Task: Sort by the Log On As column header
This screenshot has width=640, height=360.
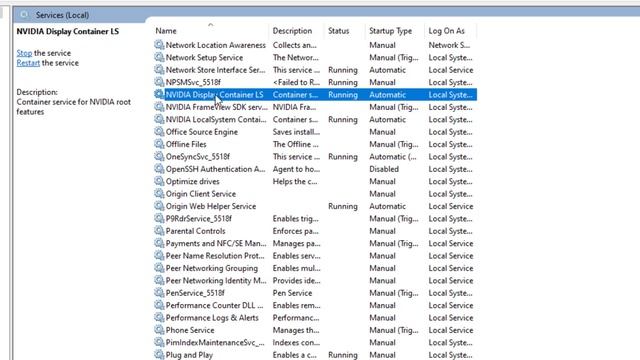Action: tap(447, 31)
